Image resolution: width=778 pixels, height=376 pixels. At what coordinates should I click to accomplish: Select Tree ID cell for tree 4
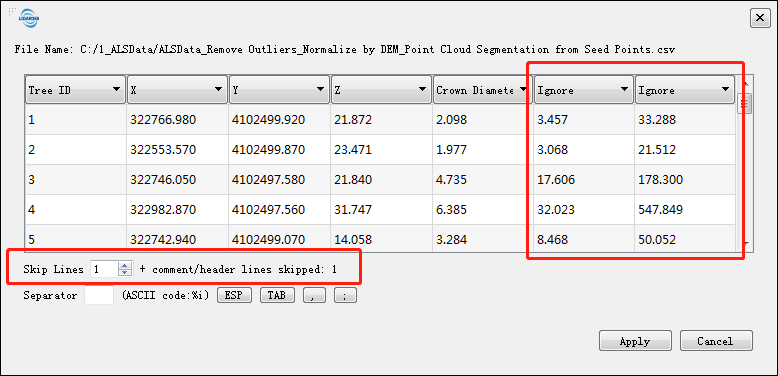[75, 209]
